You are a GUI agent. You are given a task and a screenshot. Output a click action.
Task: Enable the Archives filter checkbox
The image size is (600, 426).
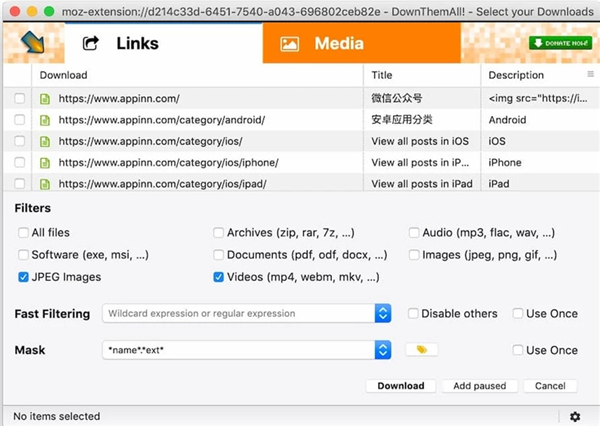tap(219, 233)
